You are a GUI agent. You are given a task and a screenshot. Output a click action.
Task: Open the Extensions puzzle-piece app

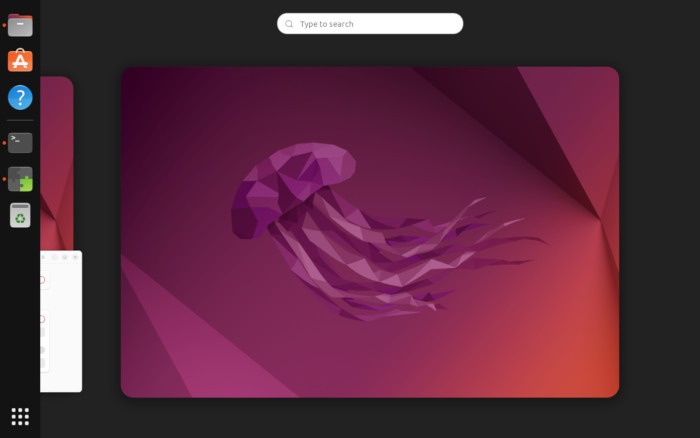20,179
